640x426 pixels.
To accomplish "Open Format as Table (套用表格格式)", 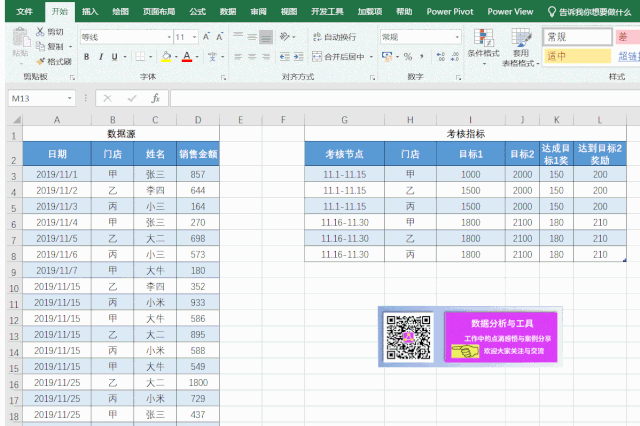I will [521, 47].
